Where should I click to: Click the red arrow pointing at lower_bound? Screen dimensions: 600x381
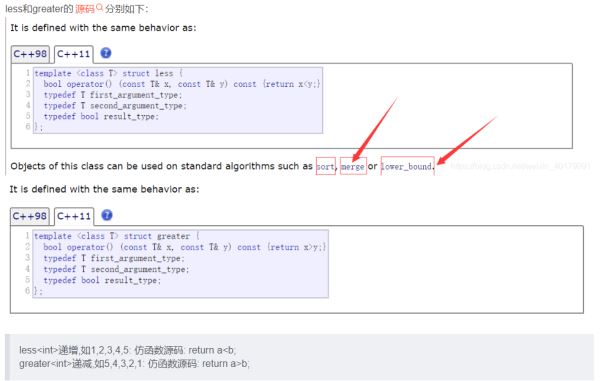(x=467, y=140)
